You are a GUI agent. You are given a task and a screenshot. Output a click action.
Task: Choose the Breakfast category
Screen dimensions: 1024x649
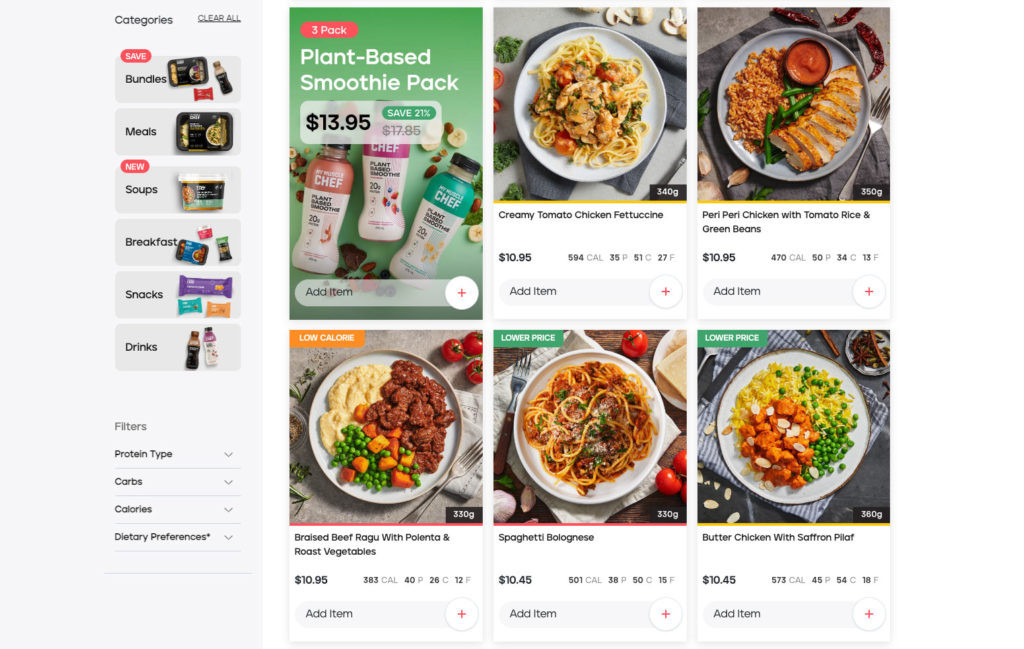click(x=178, y=242)
